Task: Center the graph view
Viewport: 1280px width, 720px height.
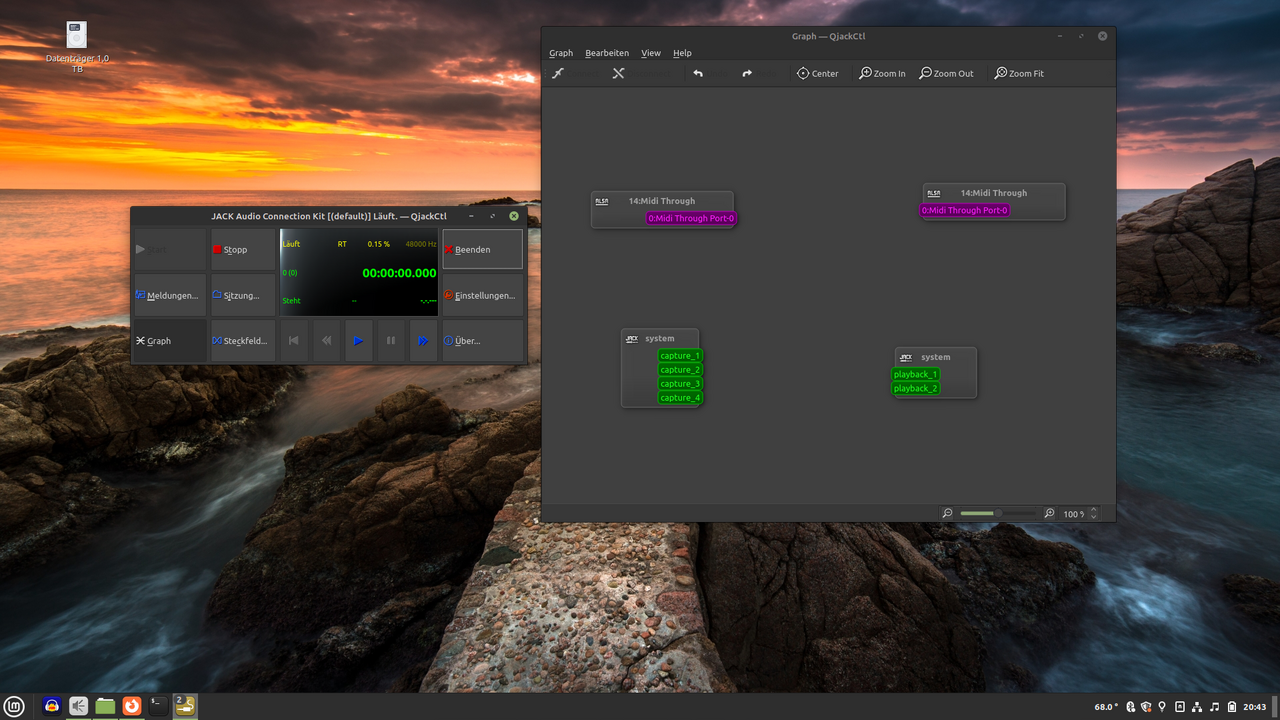Action: 817,73
